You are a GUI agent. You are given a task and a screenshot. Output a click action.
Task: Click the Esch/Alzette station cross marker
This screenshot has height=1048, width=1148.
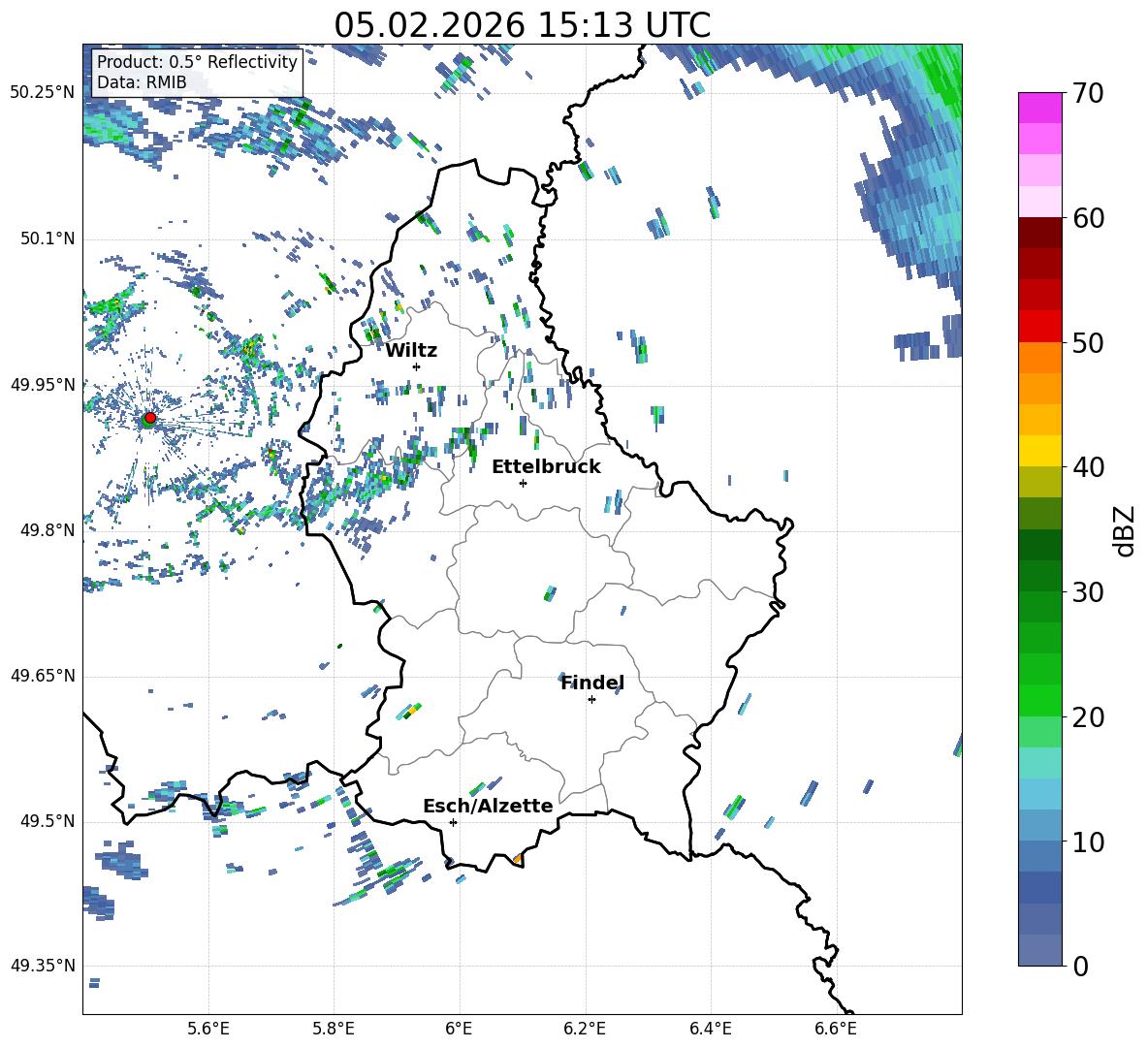pos(453,822)
